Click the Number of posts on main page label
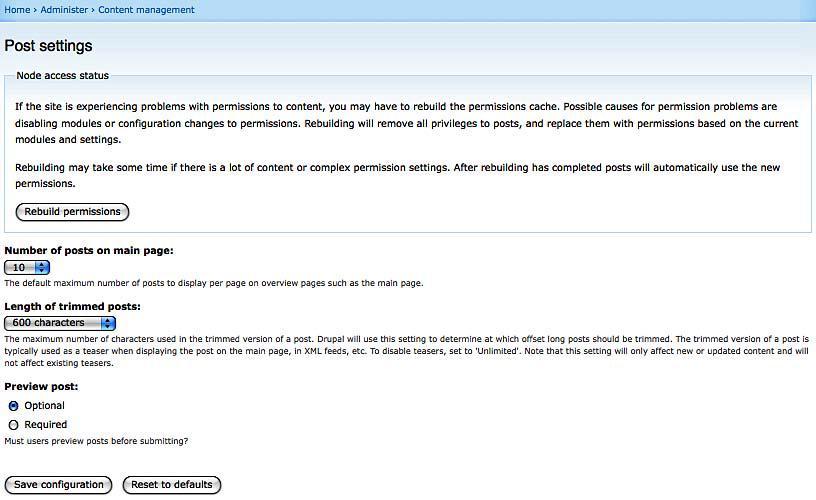The image size is (816, 500). (x=89, y=251)
